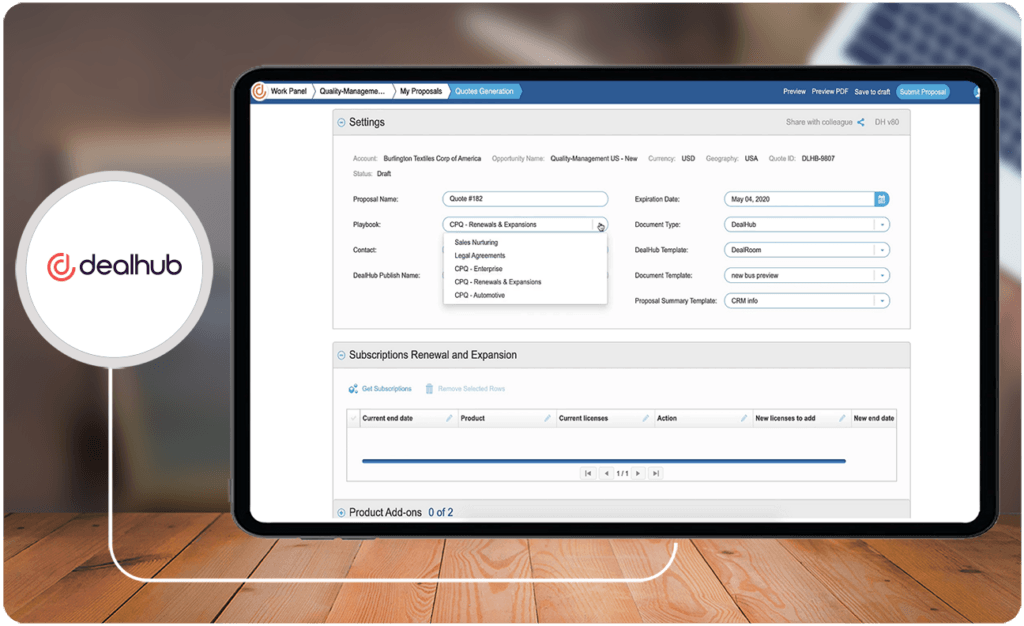Edit the Current end date column pencil
This screenshot has width=1024, height=626.
click(x=449, y=418)
